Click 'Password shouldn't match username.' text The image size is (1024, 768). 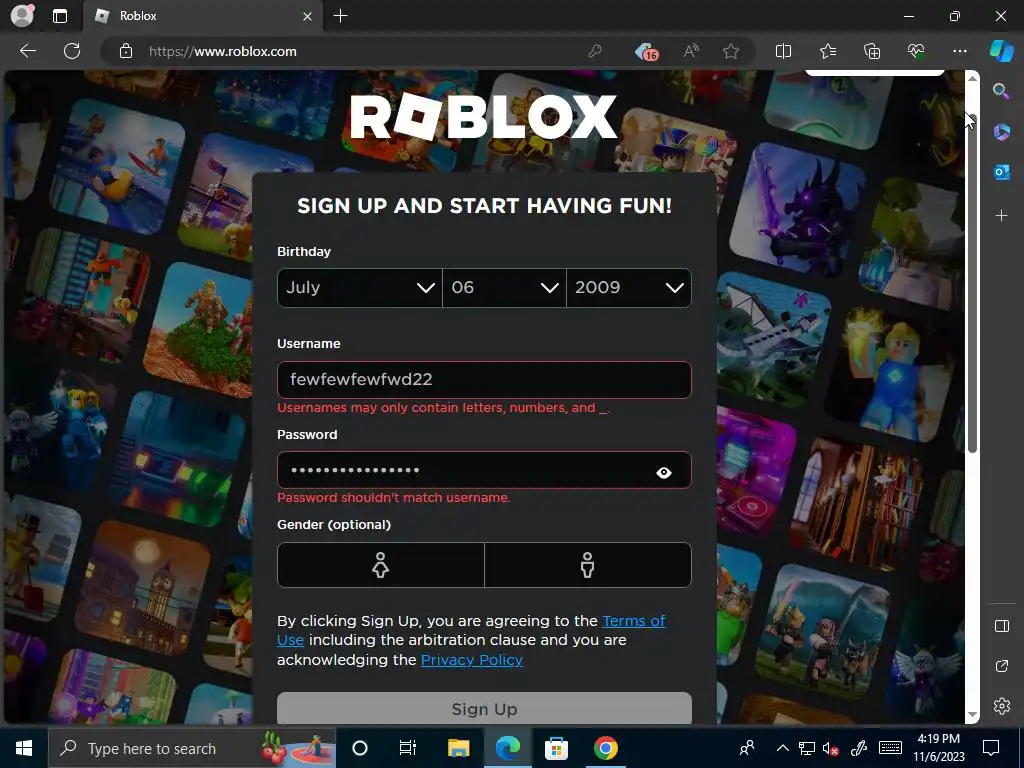[x=394, y=498]
